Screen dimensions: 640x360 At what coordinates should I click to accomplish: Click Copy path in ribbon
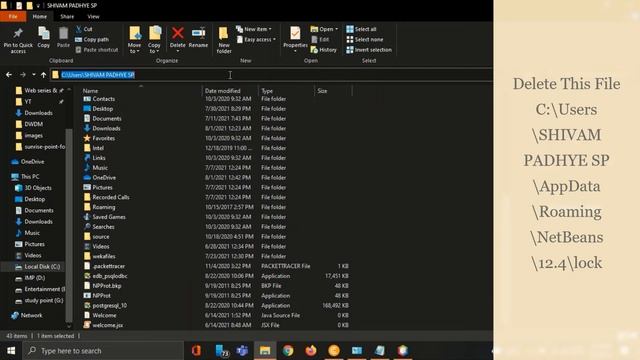tap(92, 40)
